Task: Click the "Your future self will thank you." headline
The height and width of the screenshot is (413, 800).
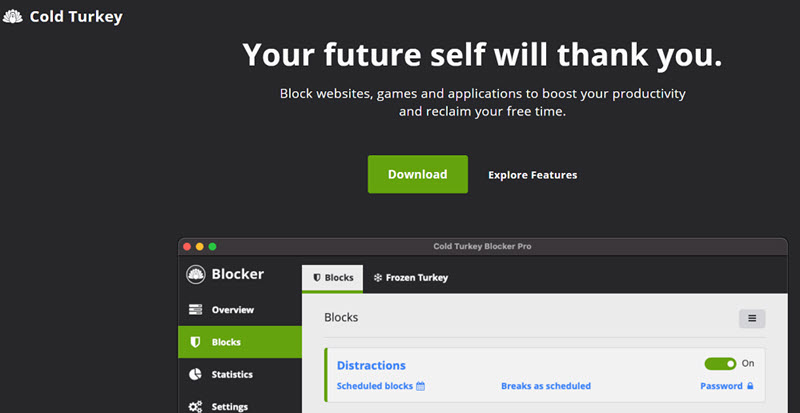Action: 482,55
